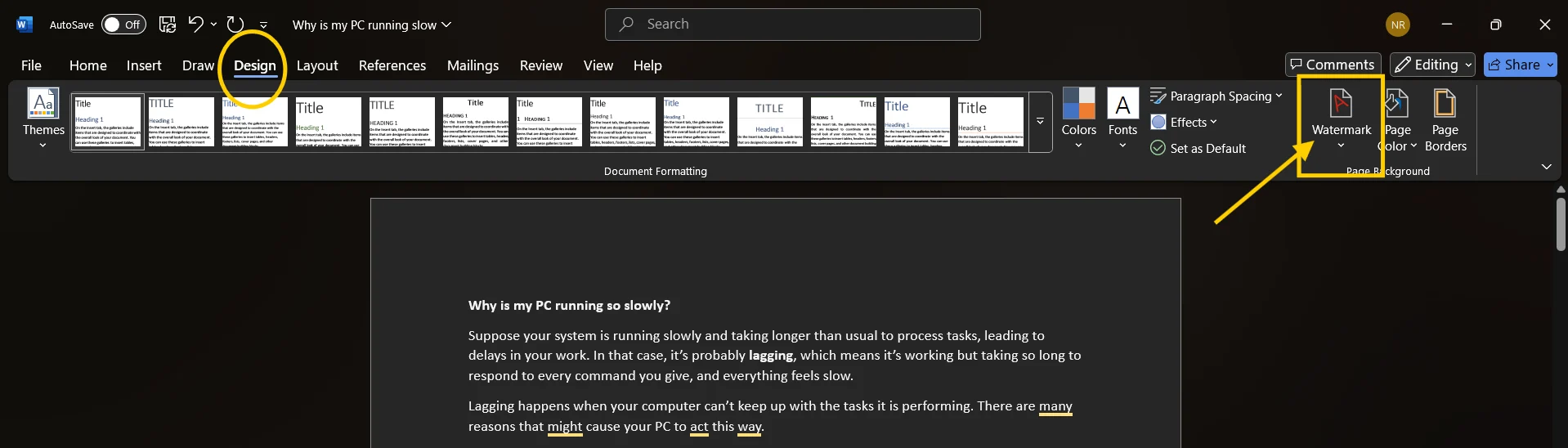This screenshot has width=1568, height=448.
Task: Open the File menu
Action: tap(31, 65)
